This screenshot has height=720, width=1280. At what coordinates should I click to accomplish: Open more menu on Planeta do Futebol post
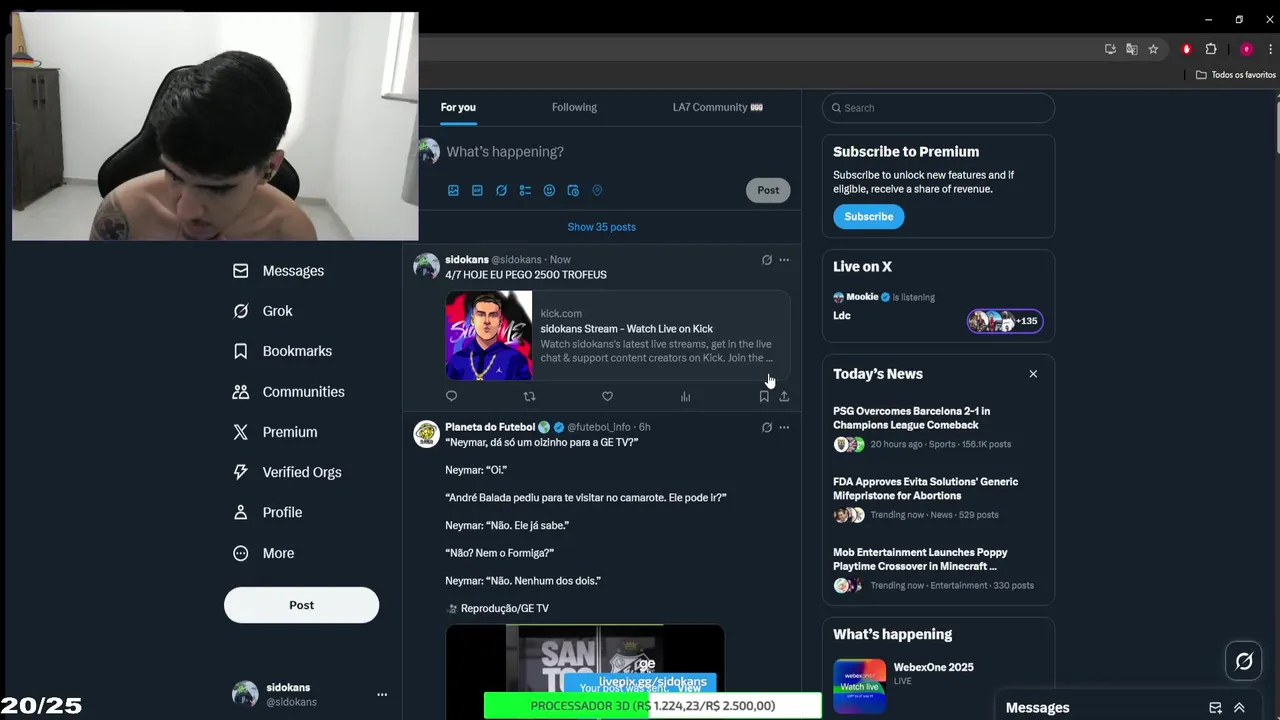click(x=784, y=427)
